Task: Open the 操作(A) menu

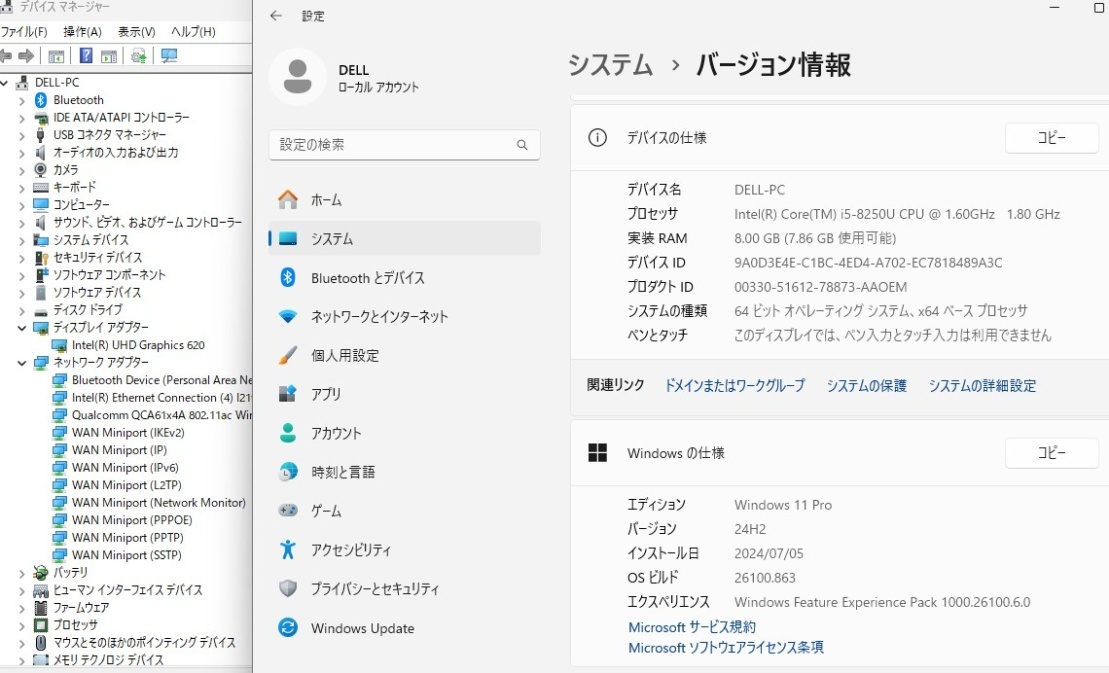Action: [82, 32]
